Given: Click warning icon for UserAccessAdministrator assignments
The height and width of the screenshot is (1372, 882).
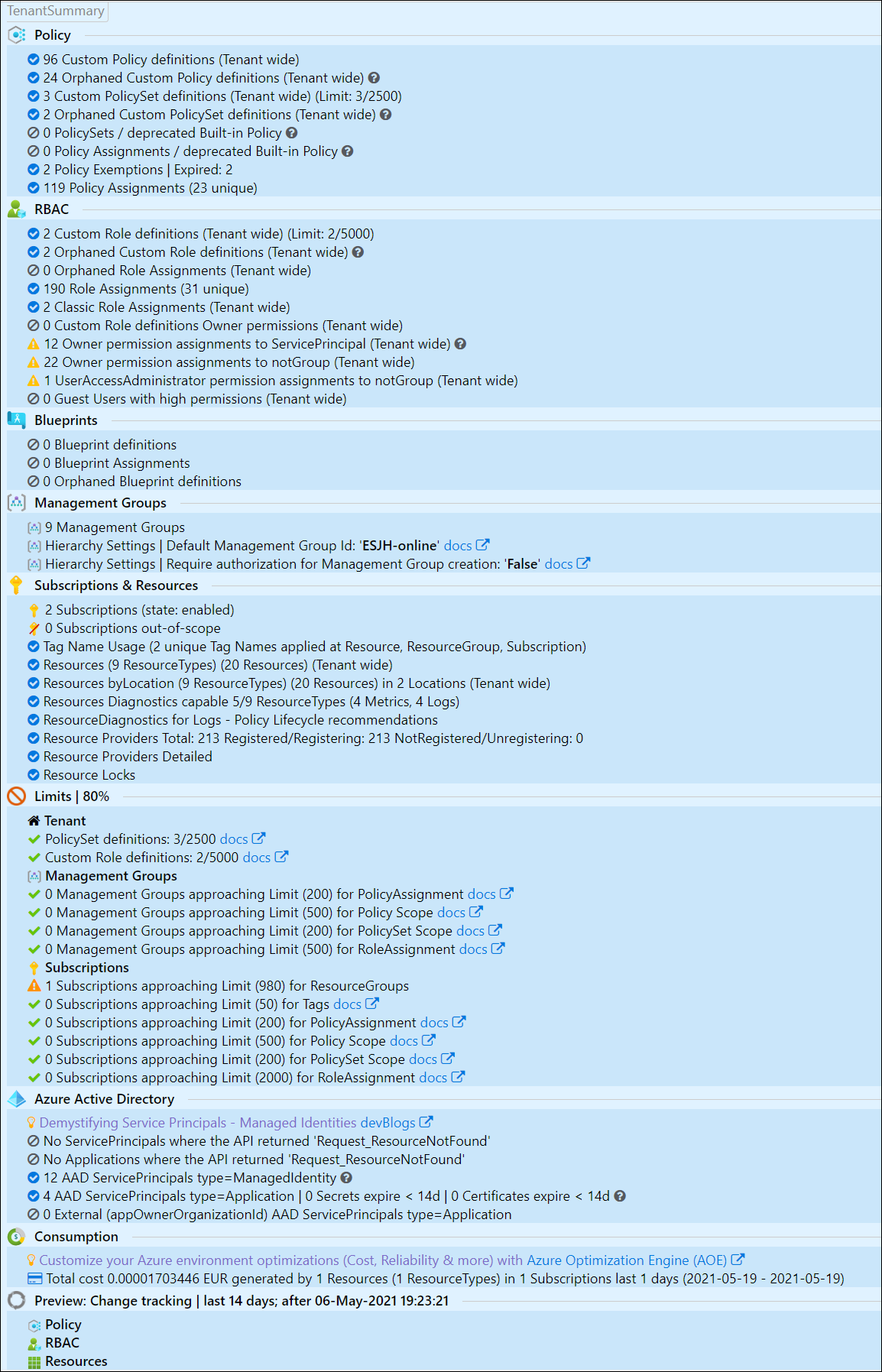Looking at the screenshot, I should pos(34,381).
